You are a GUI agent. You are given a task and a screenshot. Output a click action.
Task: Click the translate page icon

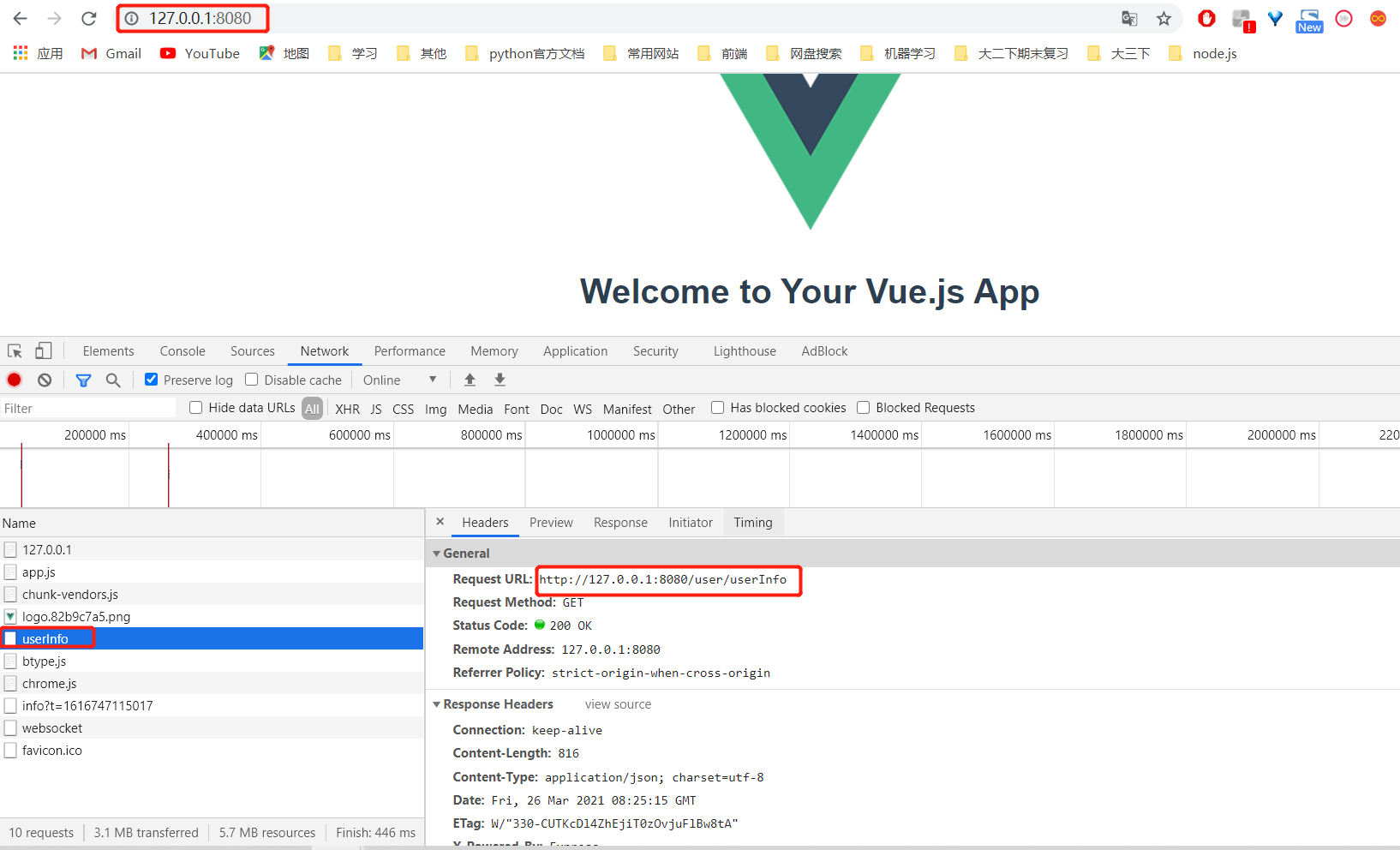1129,19
